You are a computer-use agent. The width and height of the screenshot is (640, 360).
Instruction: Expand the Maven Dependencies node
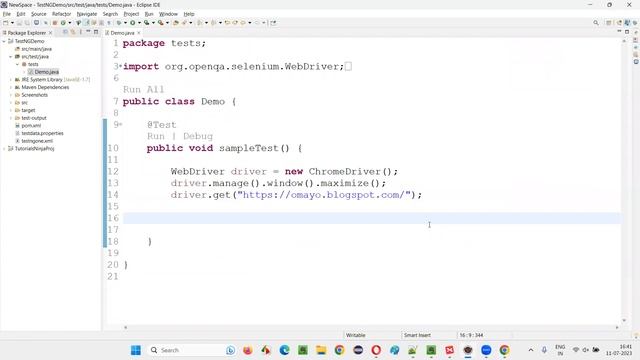[x=11, y=87]
